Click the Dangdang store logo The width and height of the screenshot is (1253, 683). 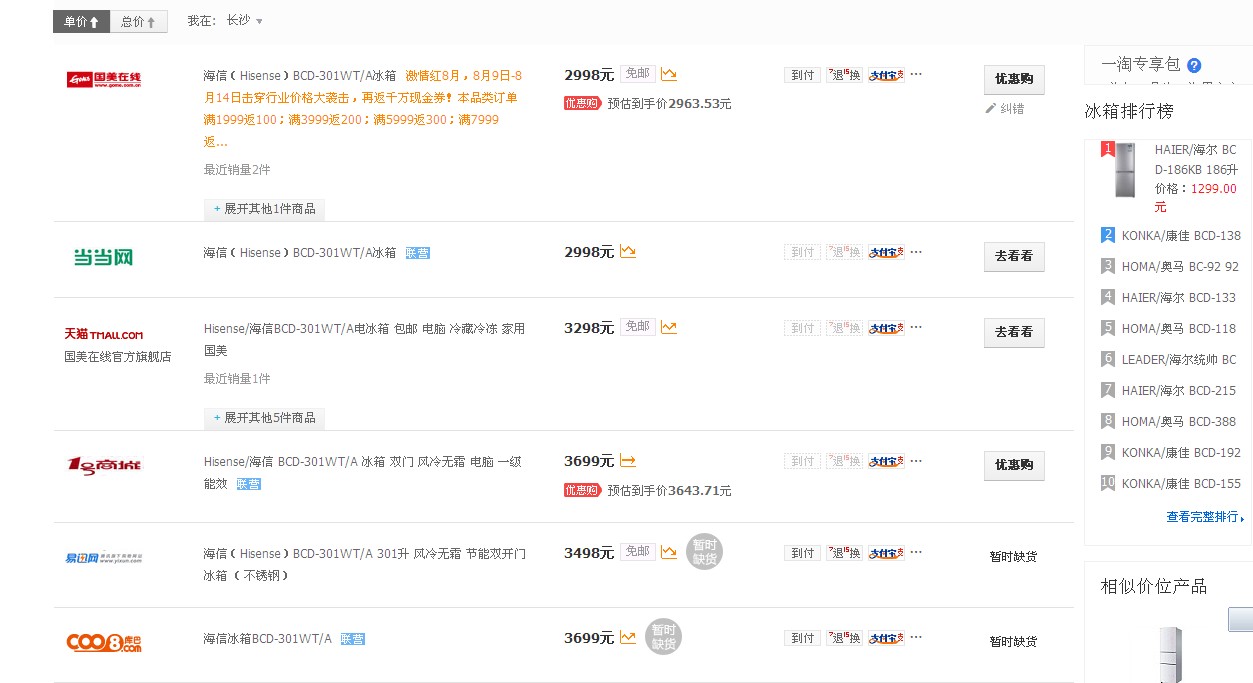click(103, 257)
